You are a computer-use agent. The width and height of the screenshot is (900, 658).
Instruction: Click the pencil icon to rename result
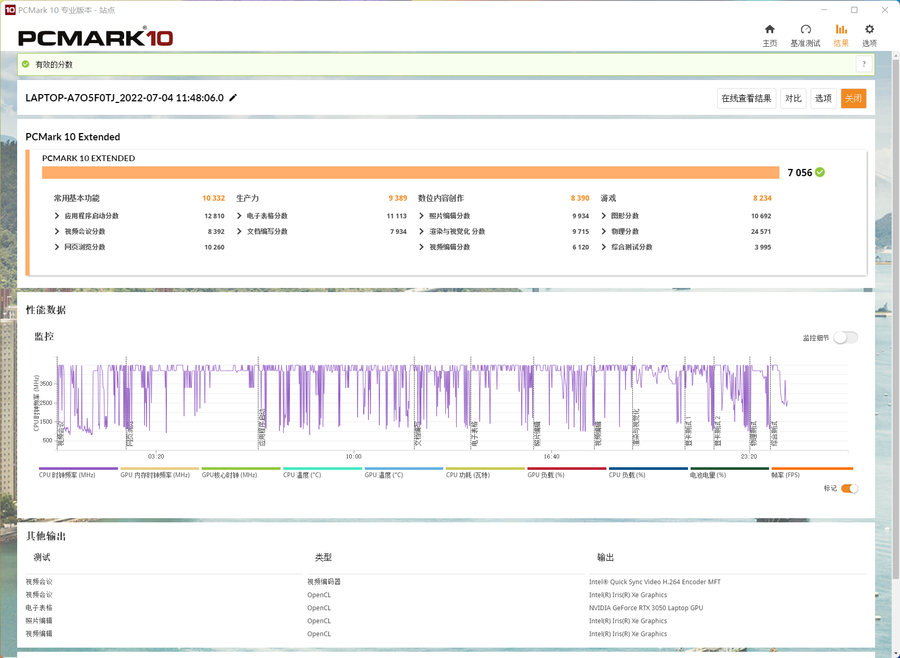point(233,98)
